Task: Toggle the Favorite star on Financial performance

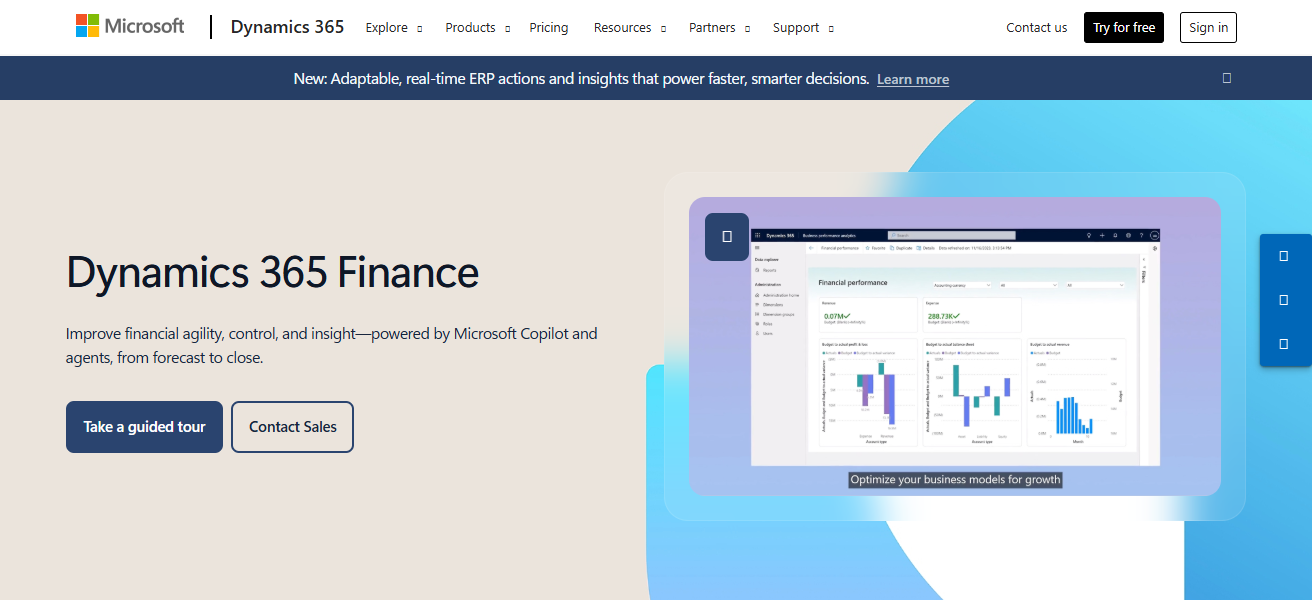Action: click(x=867, y=248)
